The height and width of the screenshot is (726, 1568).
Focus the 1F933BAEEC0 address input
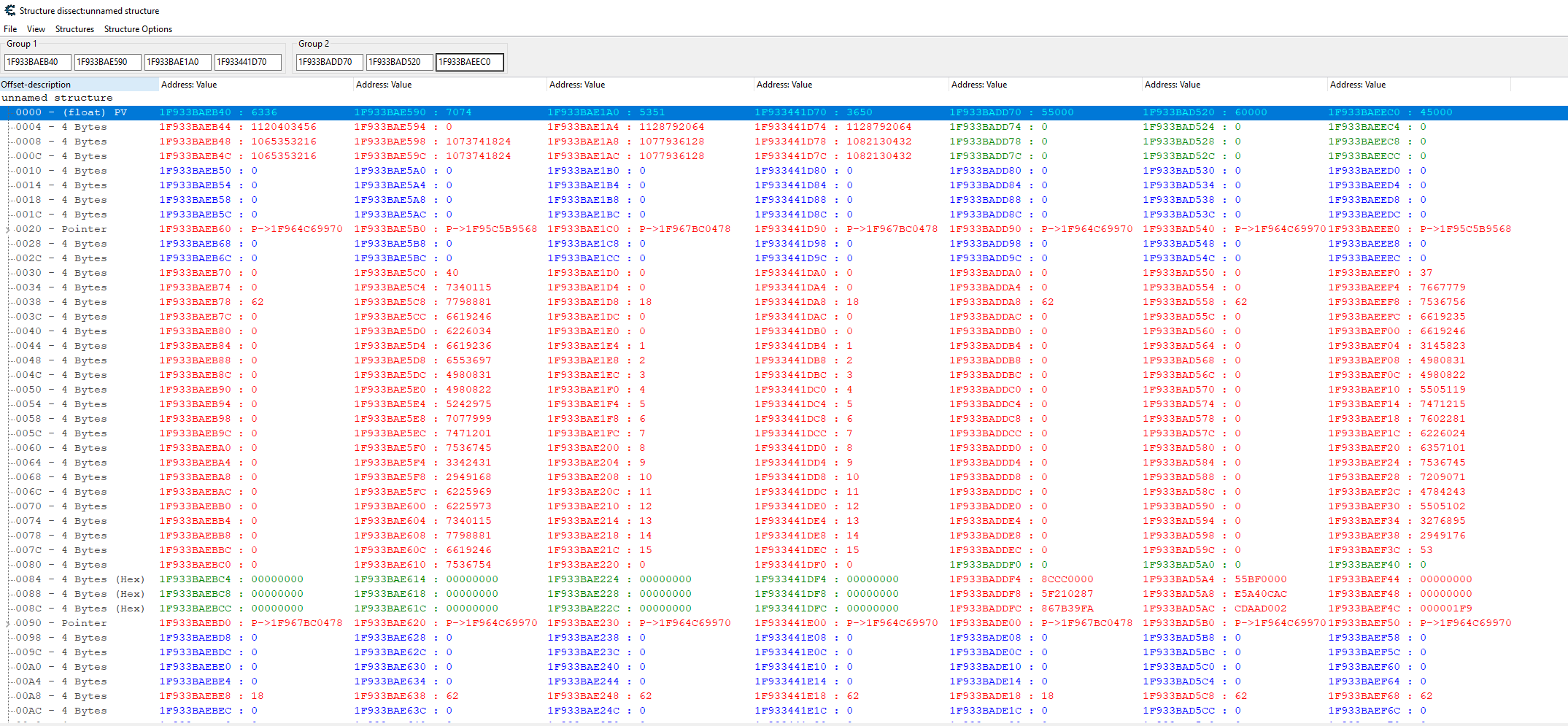pyautogui.click(x=469, y=62)
